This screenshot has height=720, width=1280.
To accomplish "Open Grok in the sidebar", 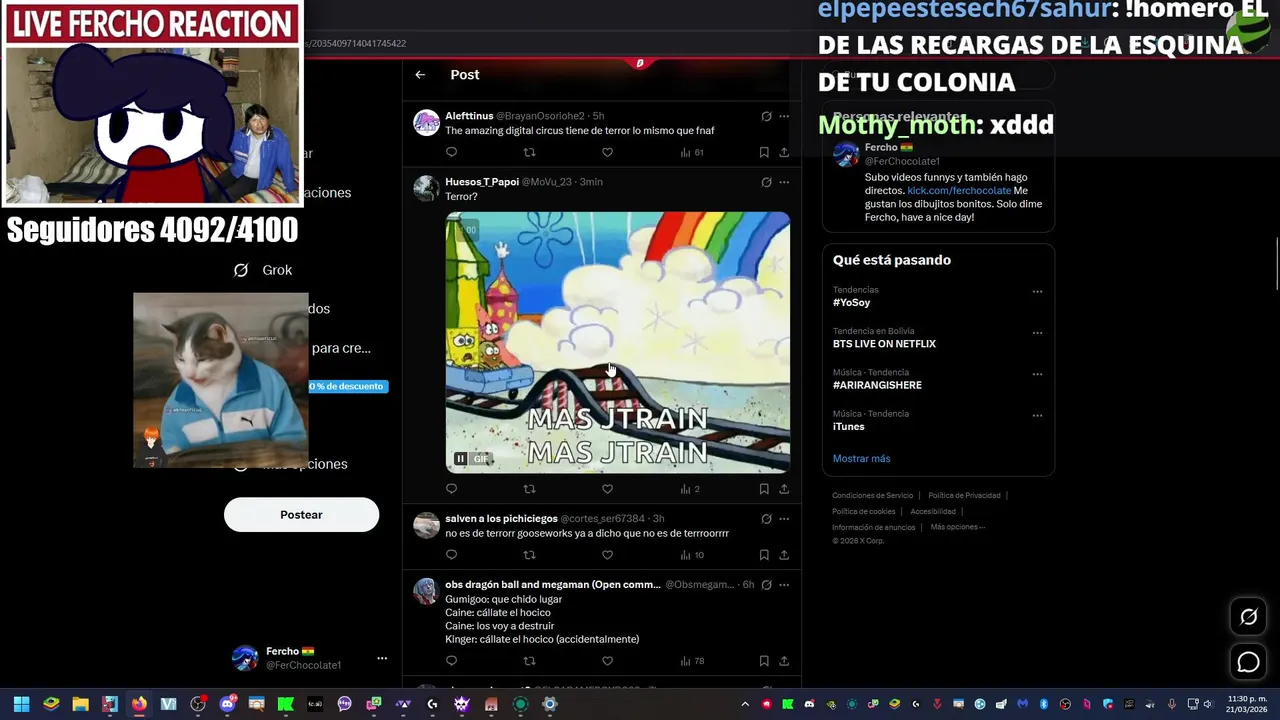I will click(263, 270).
